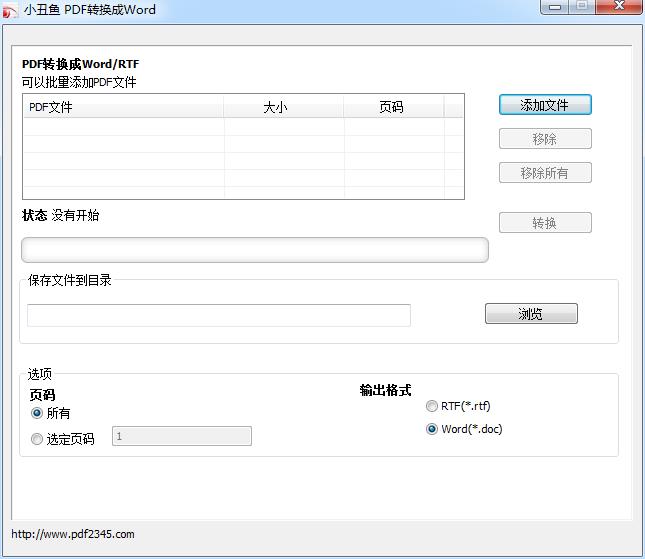Click the 添加文件 button

(x=545, y=105)
